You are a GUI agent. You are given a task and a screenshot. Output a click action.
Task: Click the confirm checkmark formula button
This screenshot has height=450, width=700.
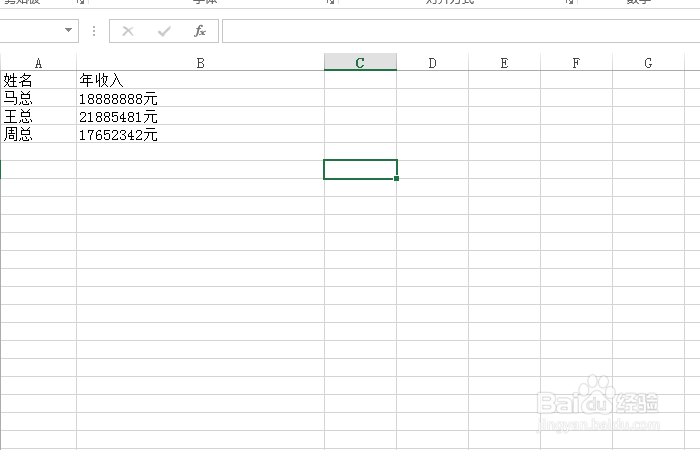pyautogui.click(x=164, y=31)
